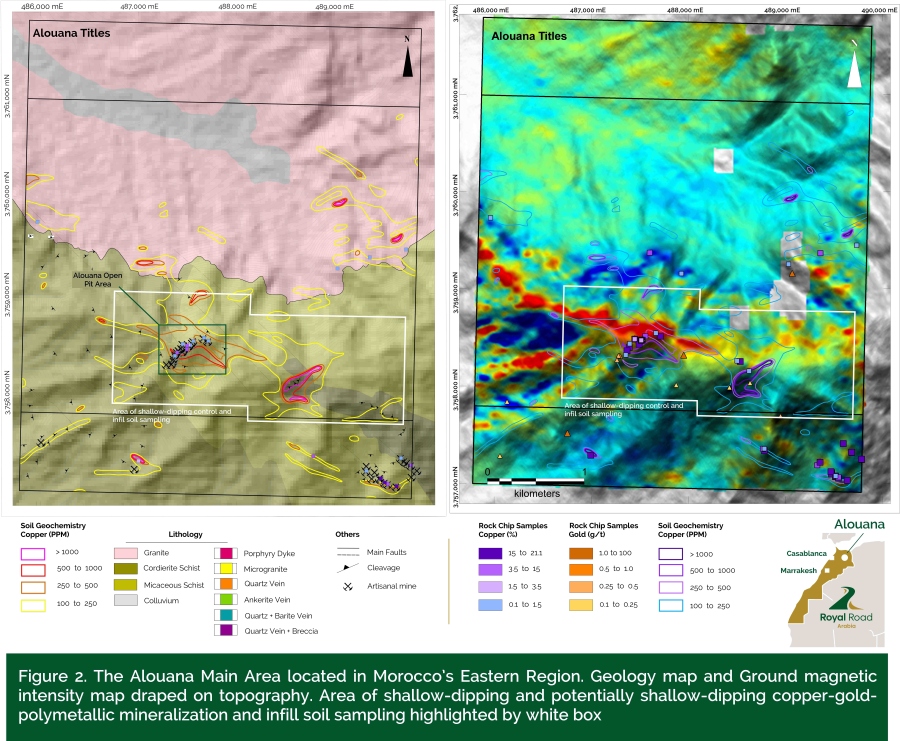
Task: Click the >1000 soil copper box in left legend
Action: click(34, 551)
